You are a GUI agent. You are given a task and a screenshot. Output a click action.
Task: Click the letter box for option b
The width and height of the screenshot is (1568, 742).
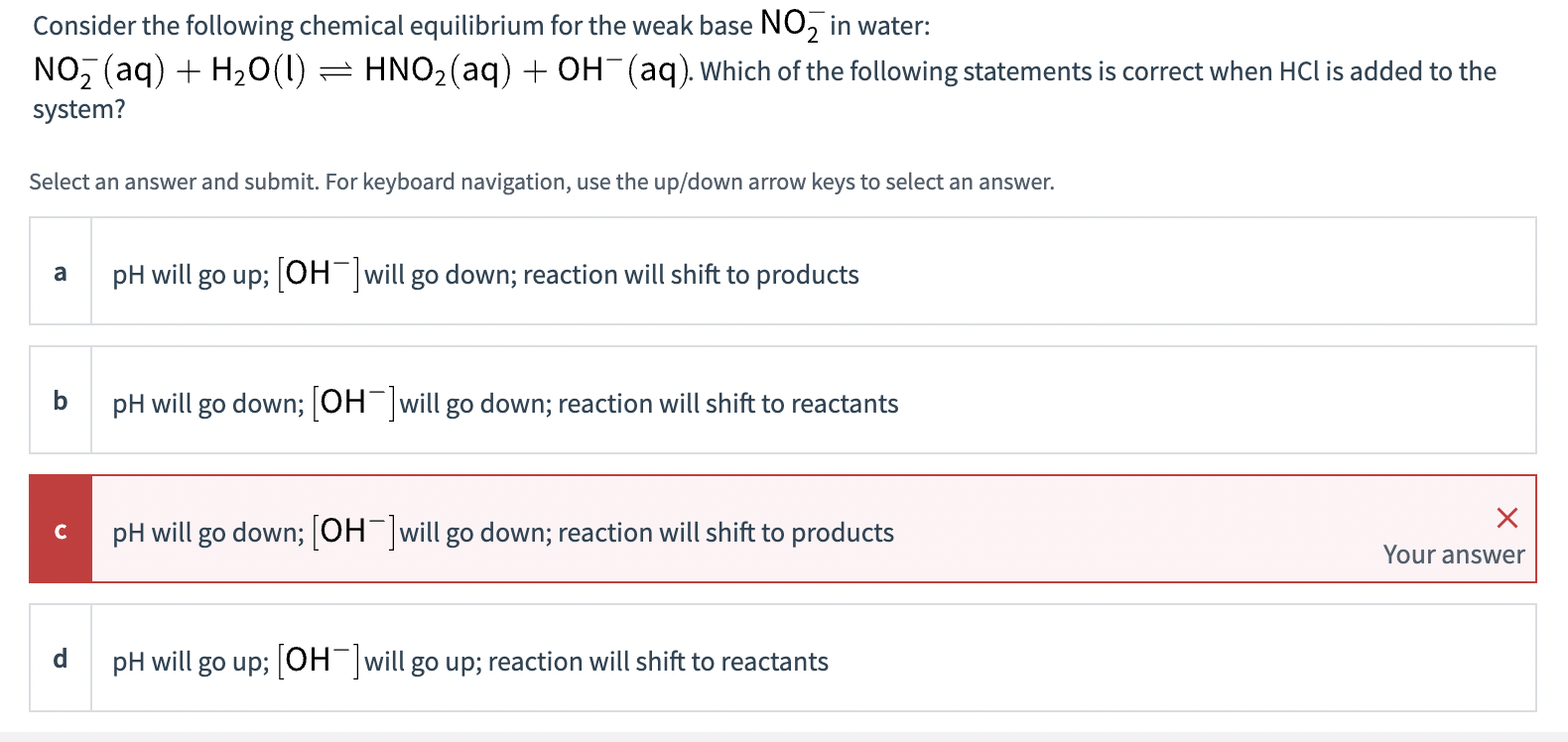[60, 401]
